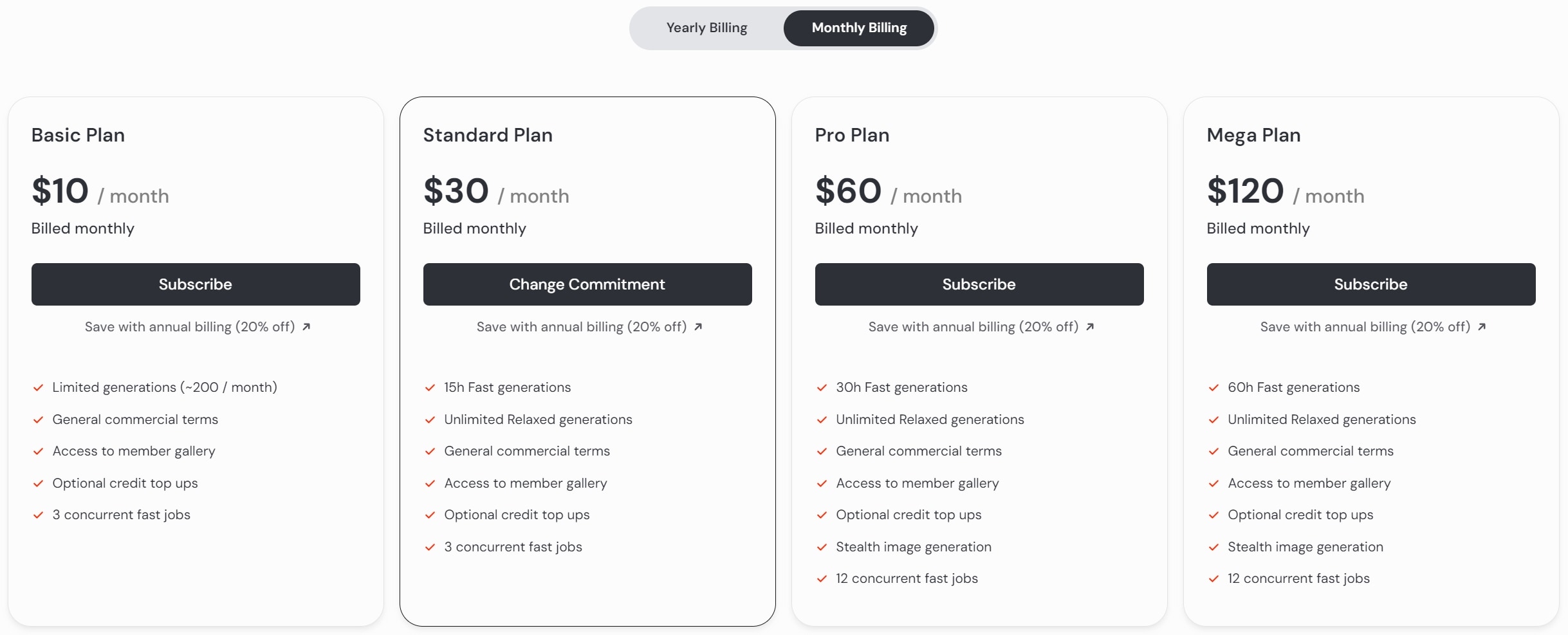Click Change Commitment on Standard Plan
Screen dimensions: 1568x635
point(587,284)
